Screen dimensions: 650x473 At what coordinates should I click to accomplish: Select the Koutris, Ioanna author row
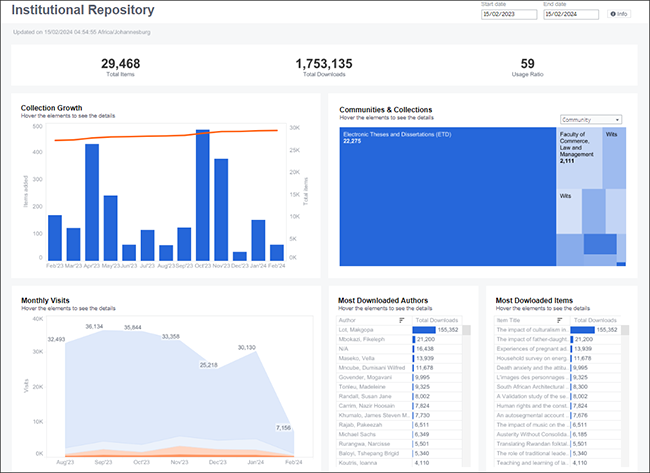399,463
